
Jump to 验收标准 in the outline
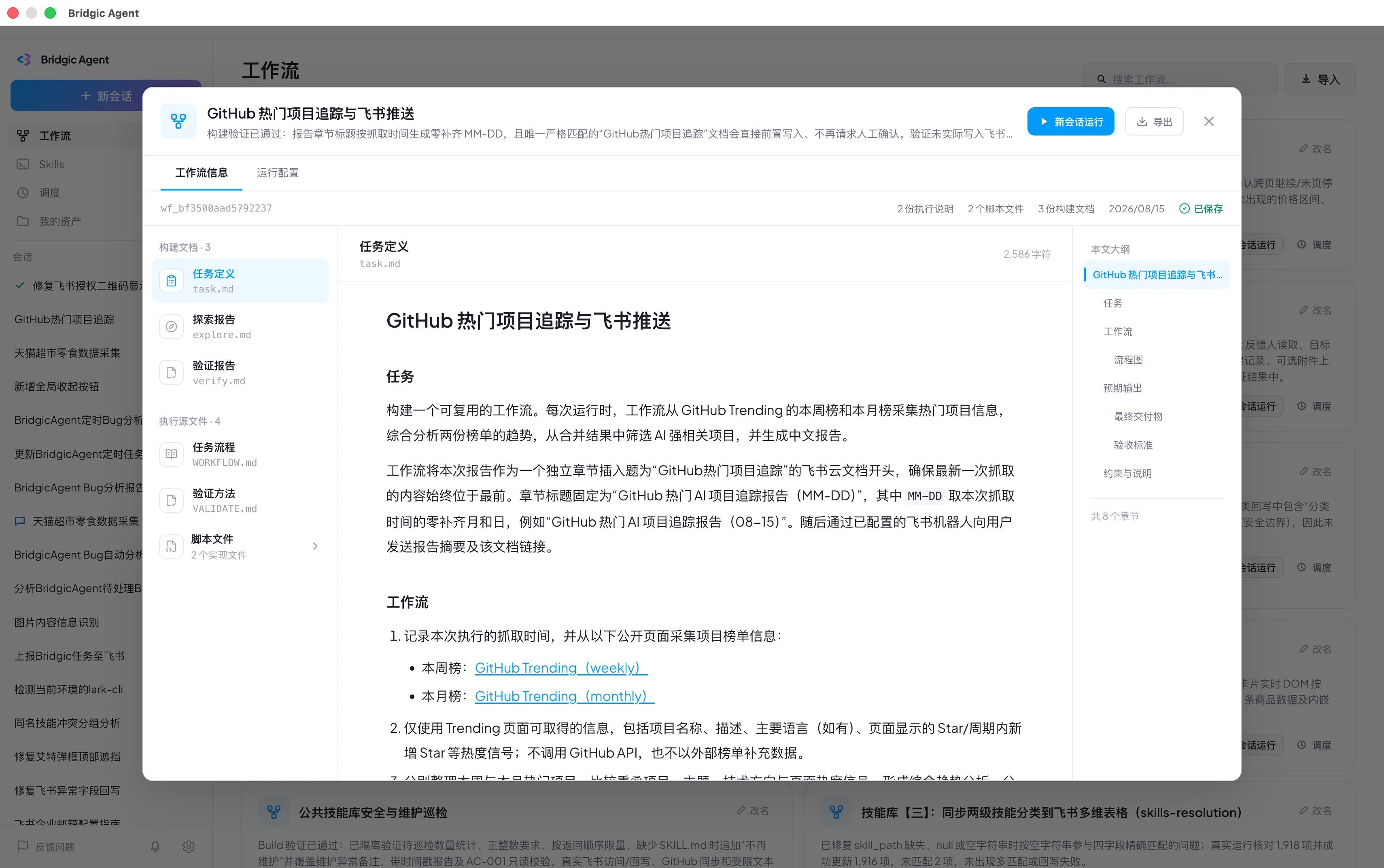point(1133,445)
